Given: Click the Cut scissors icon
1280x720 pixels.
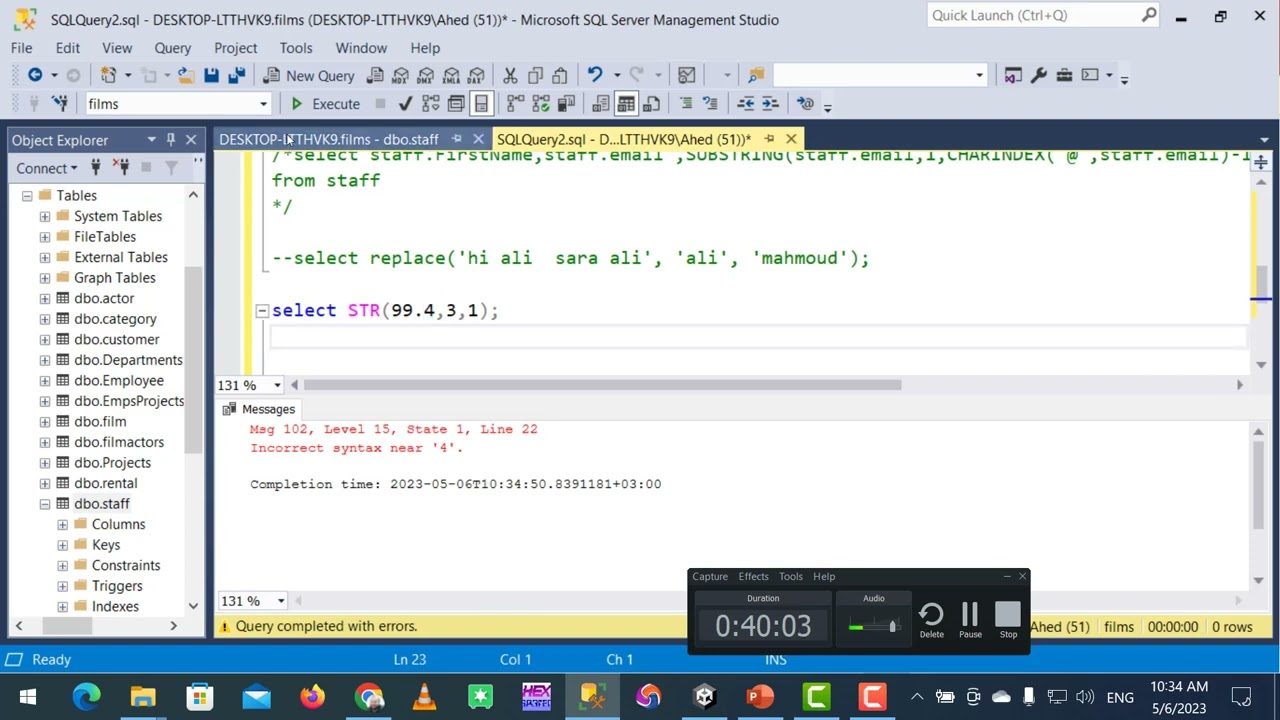Looking at the screenshot, I should point(510,76).
